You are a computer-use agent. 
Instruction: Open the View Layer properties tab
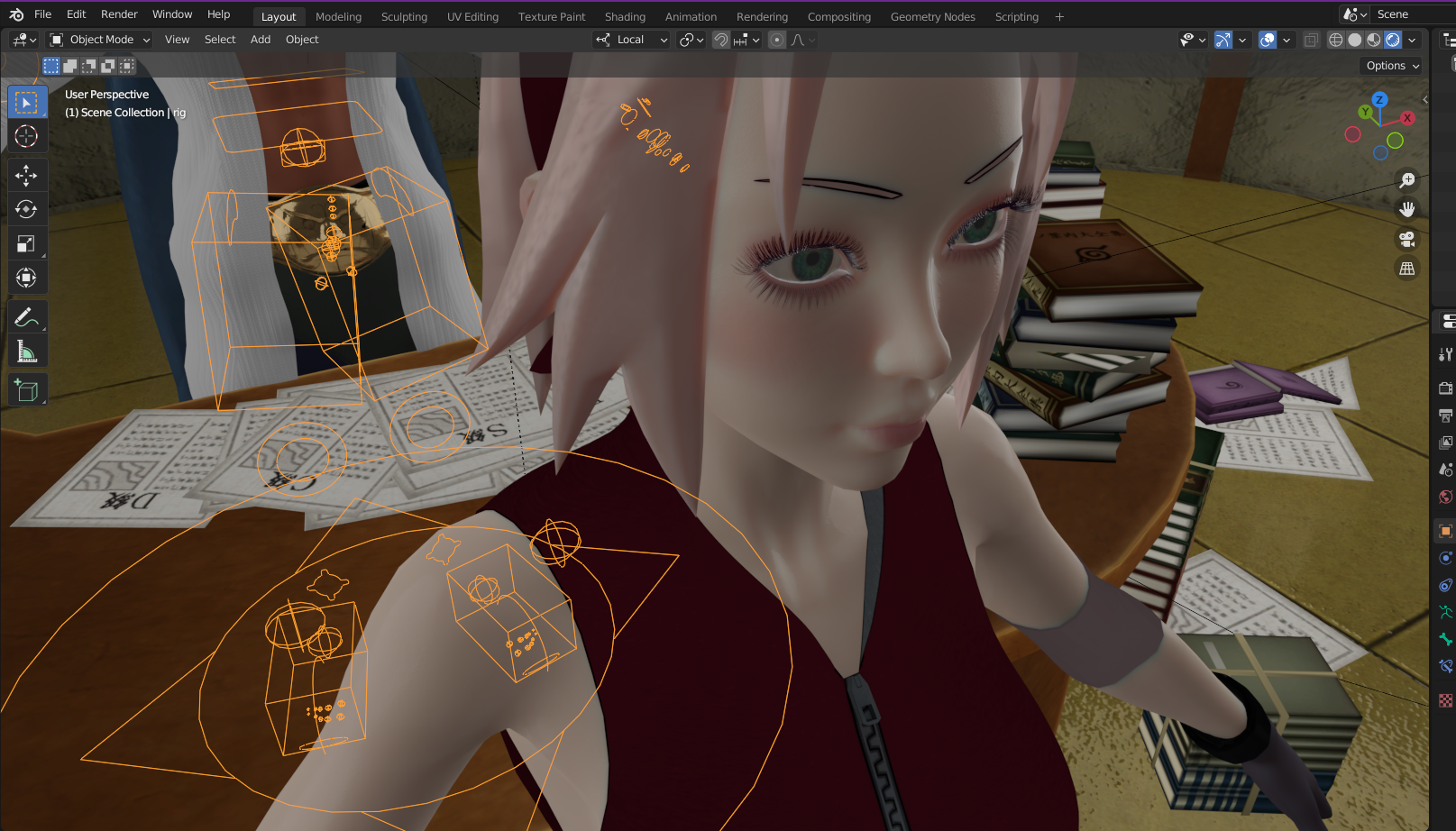click(1445, 443)
